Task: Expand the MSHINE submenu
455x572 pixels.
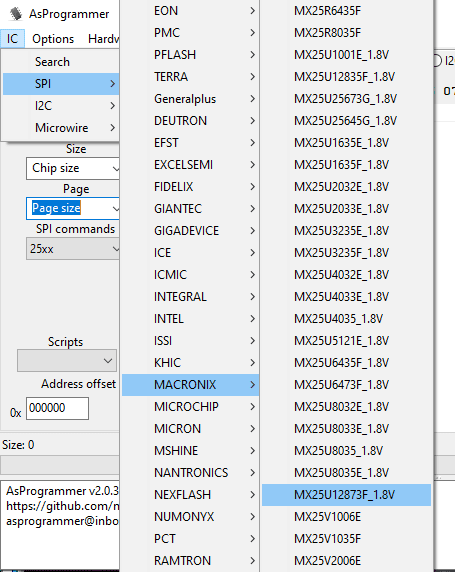Action: 190,451
